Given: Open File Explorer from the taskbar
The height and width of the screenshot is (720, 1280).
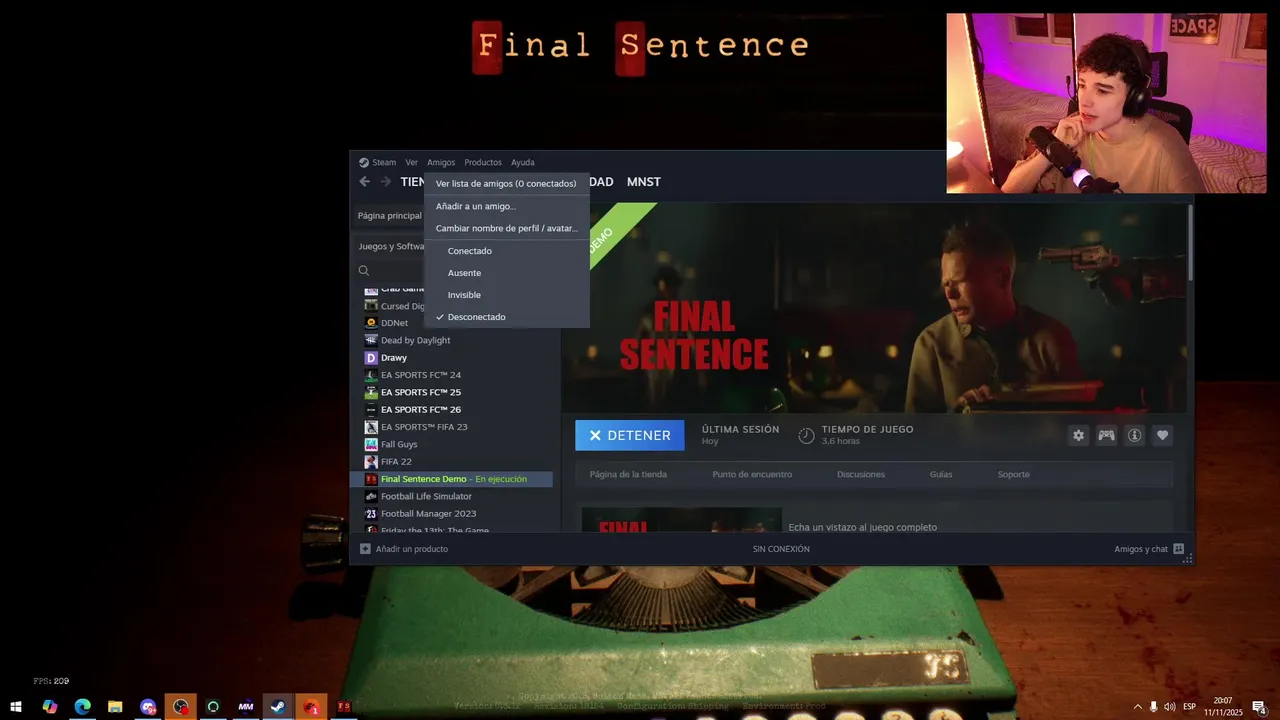Looking at the screenshot, I should pyautogui.click(x=115, y=707).
